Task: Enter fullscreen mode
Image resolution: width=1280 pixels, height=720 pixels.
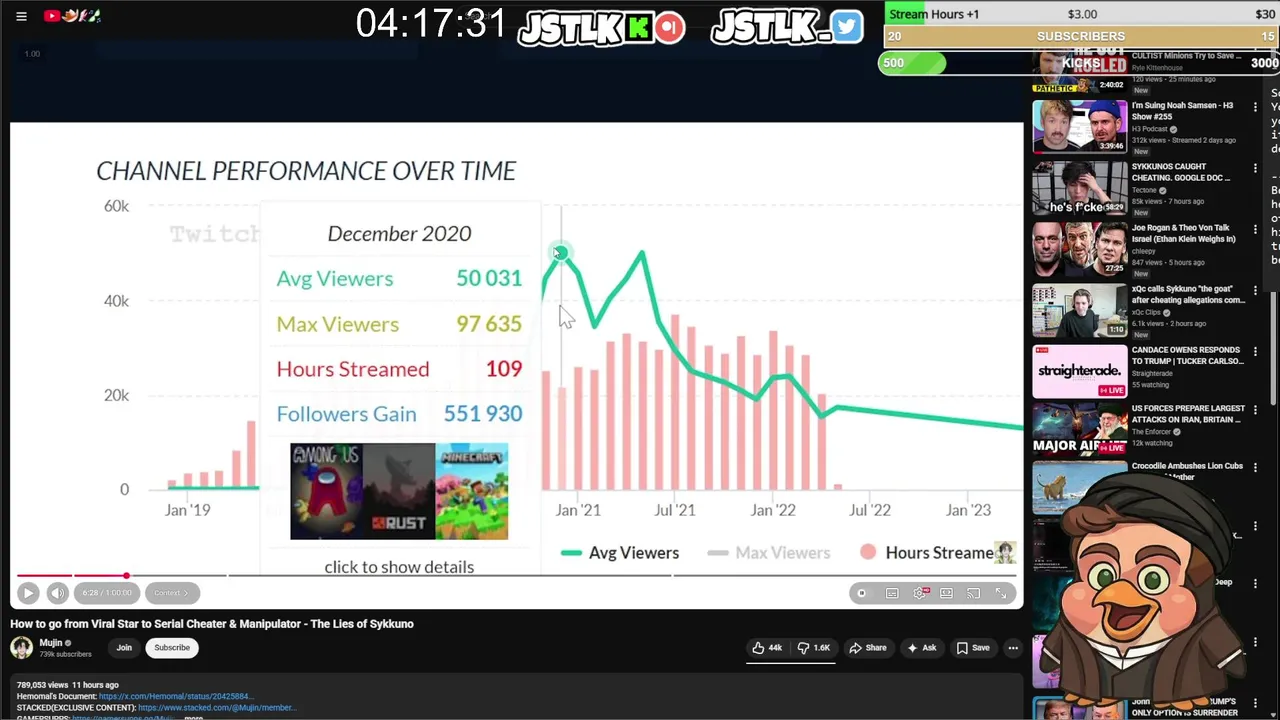Action: [1001, 593]
